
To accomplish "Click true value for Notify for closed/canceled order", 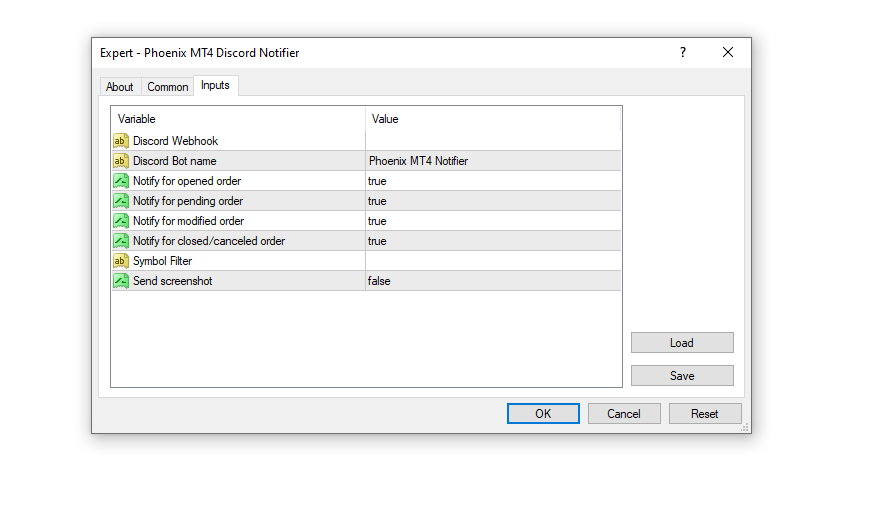I will click(493, 241).
